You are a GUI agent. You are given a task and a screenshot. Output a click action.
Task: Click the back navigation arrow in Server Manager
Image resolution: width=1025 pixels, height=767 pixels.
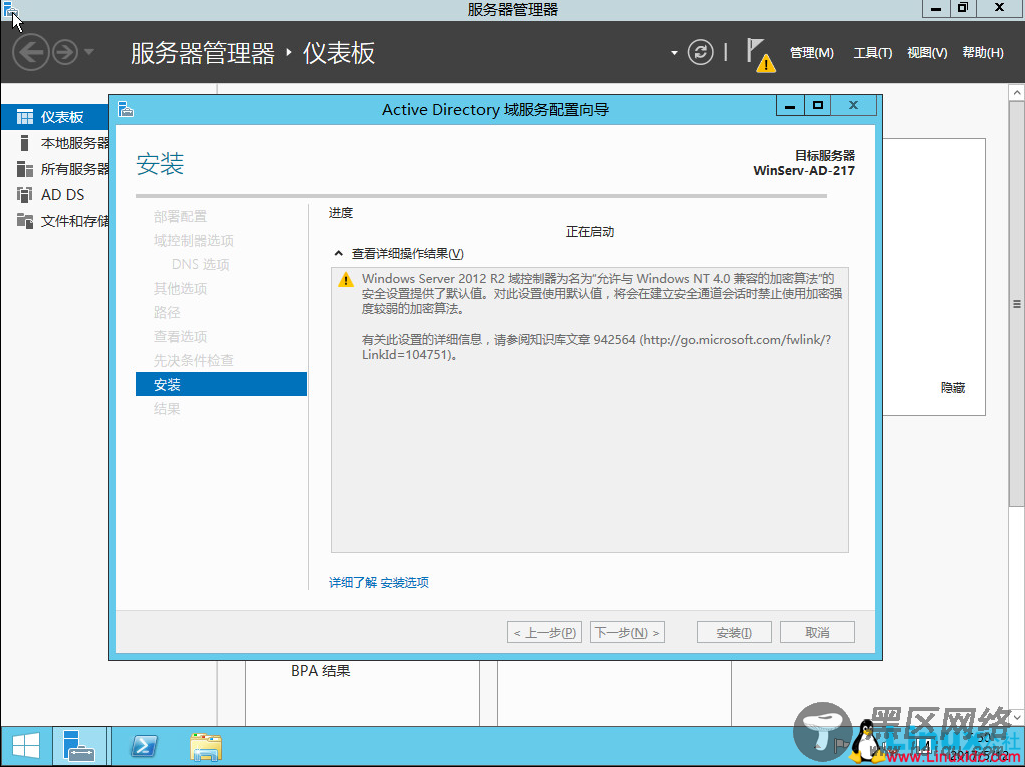[31, 52]
